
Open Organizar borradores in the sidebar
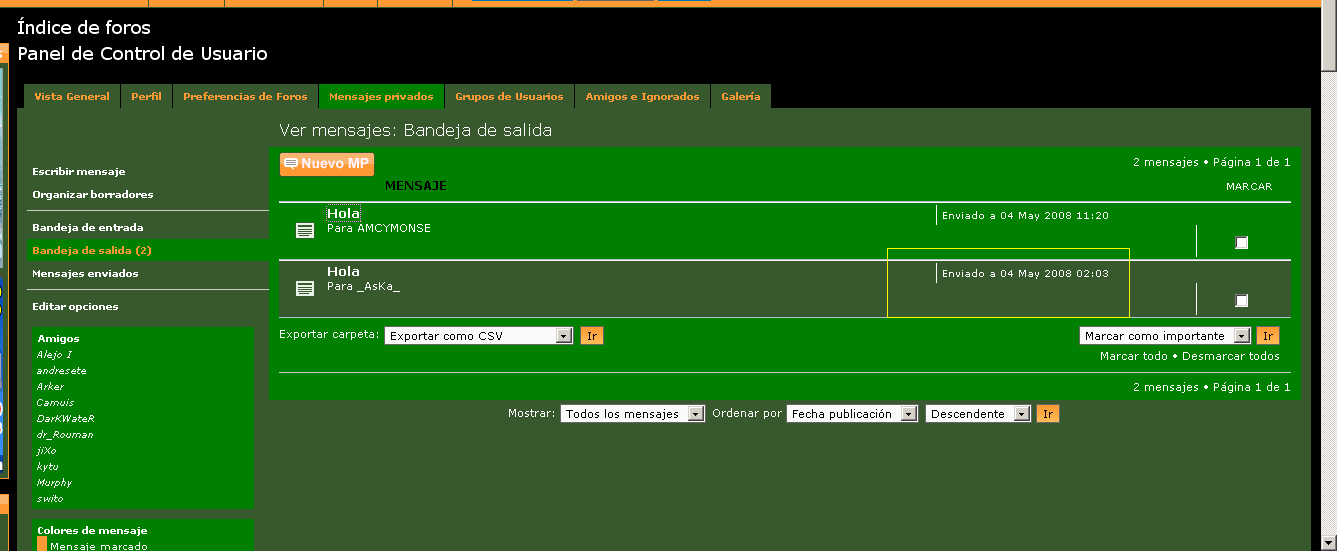point(93,195)
